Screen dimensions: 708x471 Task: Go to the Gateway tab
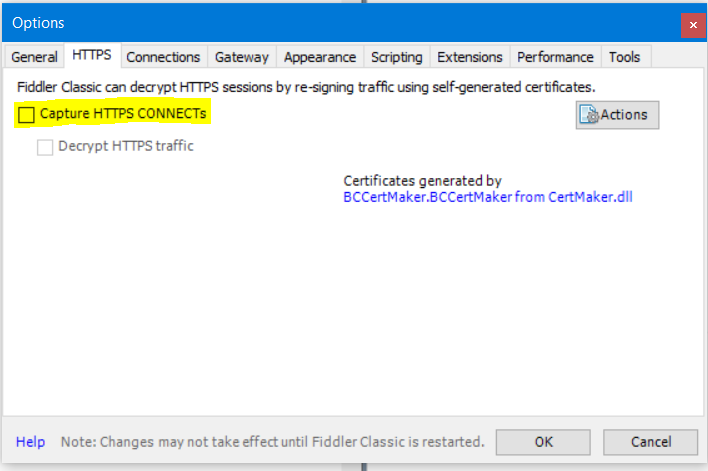[x=242, y=57]
